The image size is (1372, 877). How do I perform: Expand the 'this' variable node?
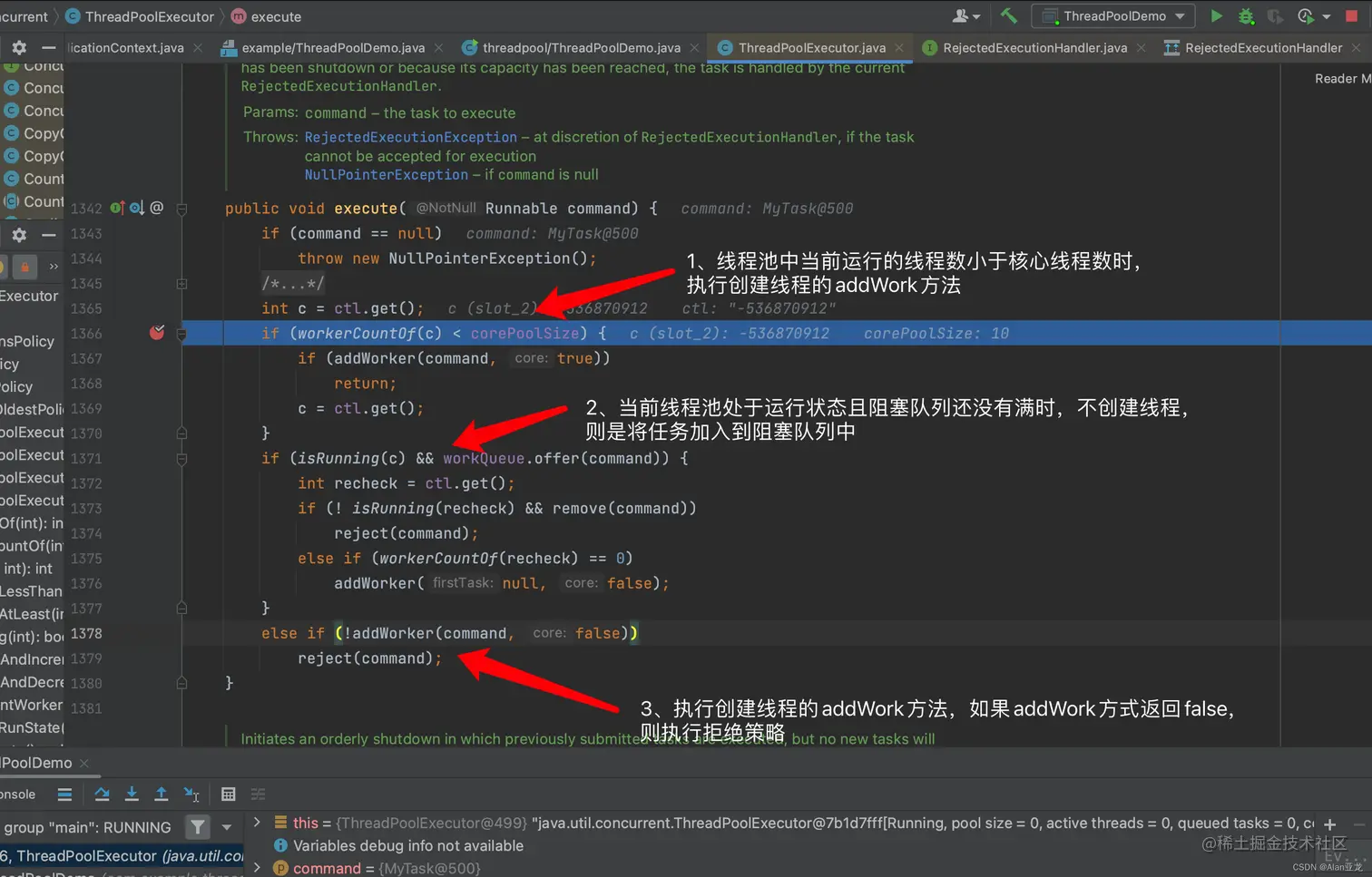click(x=257, y=823)
